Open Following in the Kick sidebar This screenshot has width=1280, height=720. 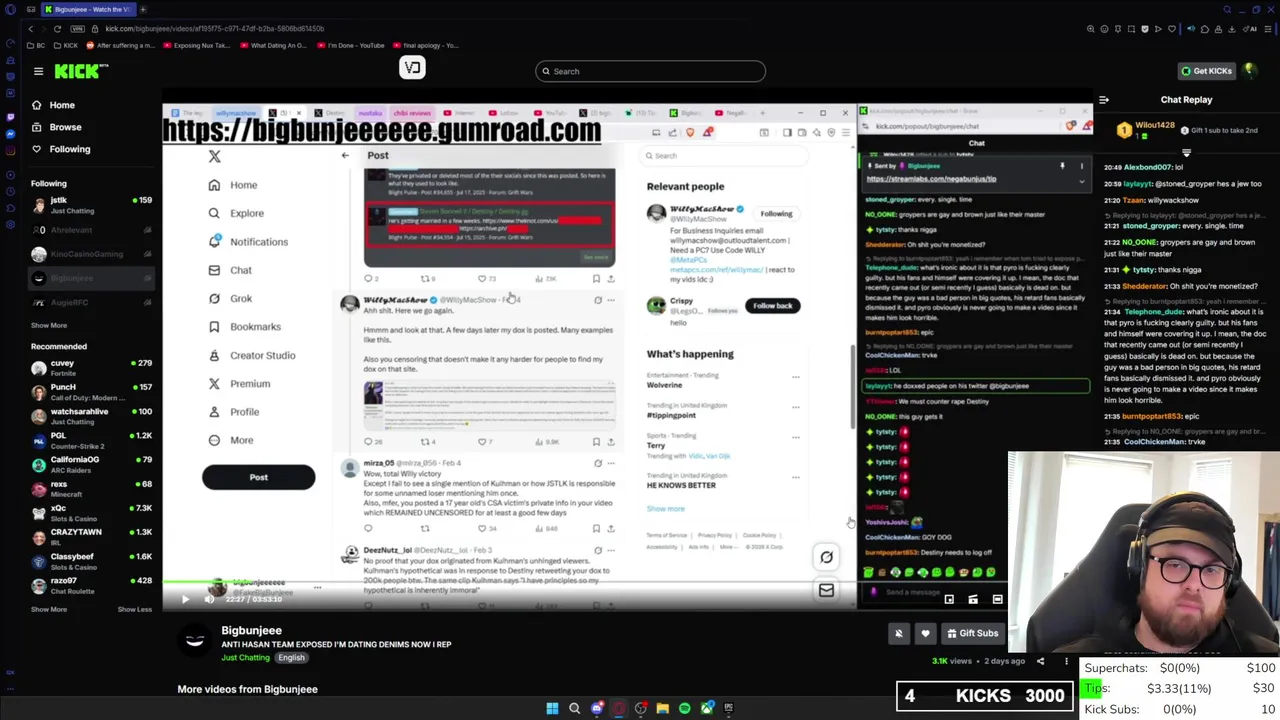[x=69, y=149]
